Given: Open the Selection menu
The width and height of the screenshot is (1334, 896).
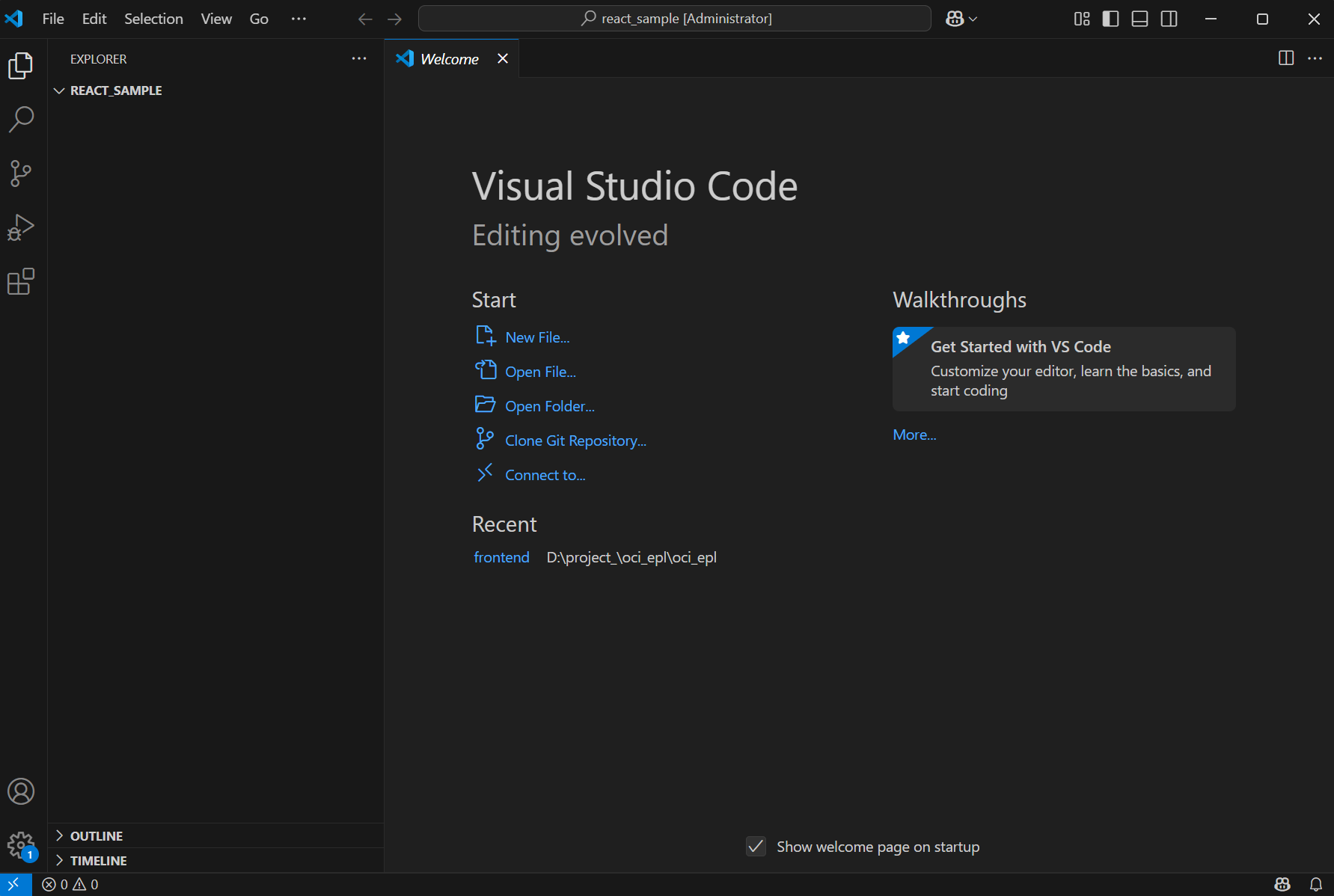Looking at the screenshot, I should tap(153, 19).
